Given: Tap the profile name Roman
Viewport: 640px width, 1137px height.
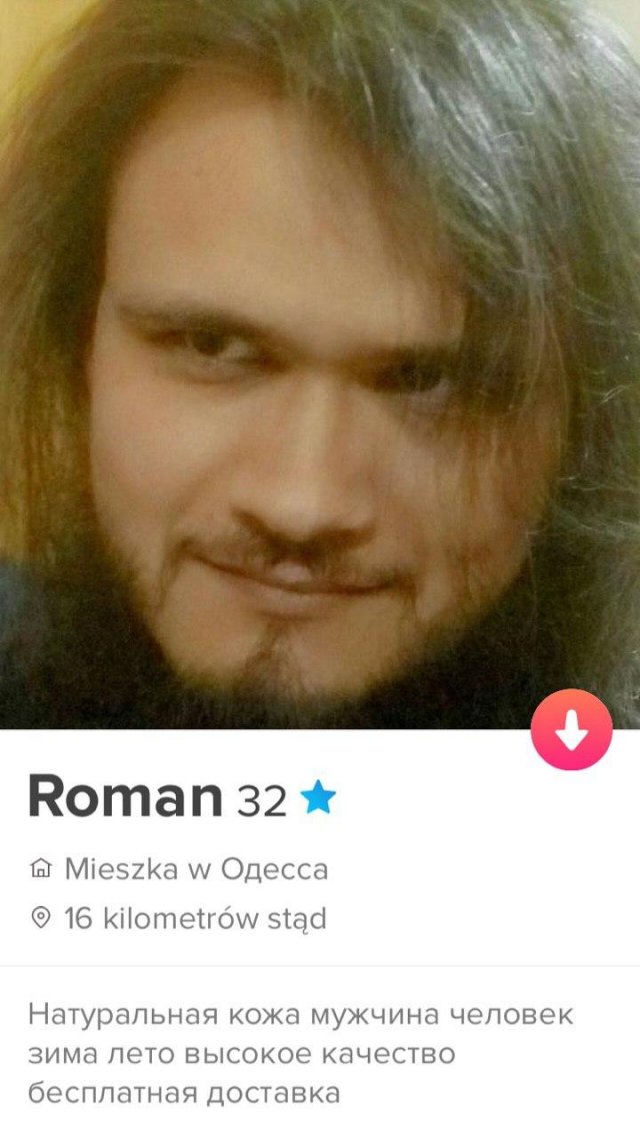Looking at the screenshot, I should [x=125, y=797].
